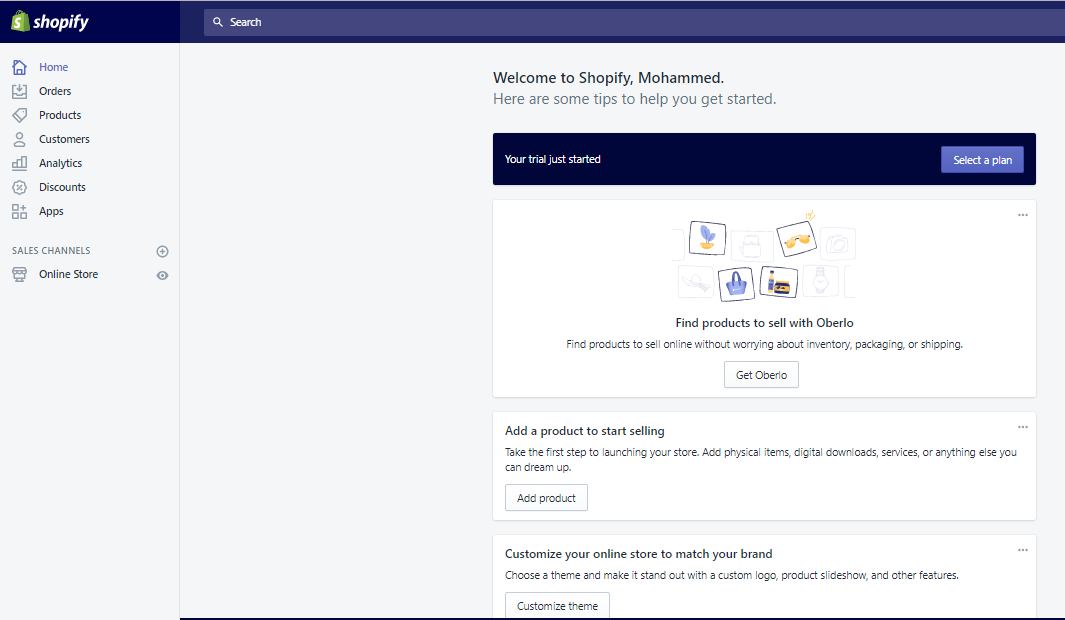Click the Discounts badge icon
Viewport: 1065px width, 620px height.
[20, 187]
